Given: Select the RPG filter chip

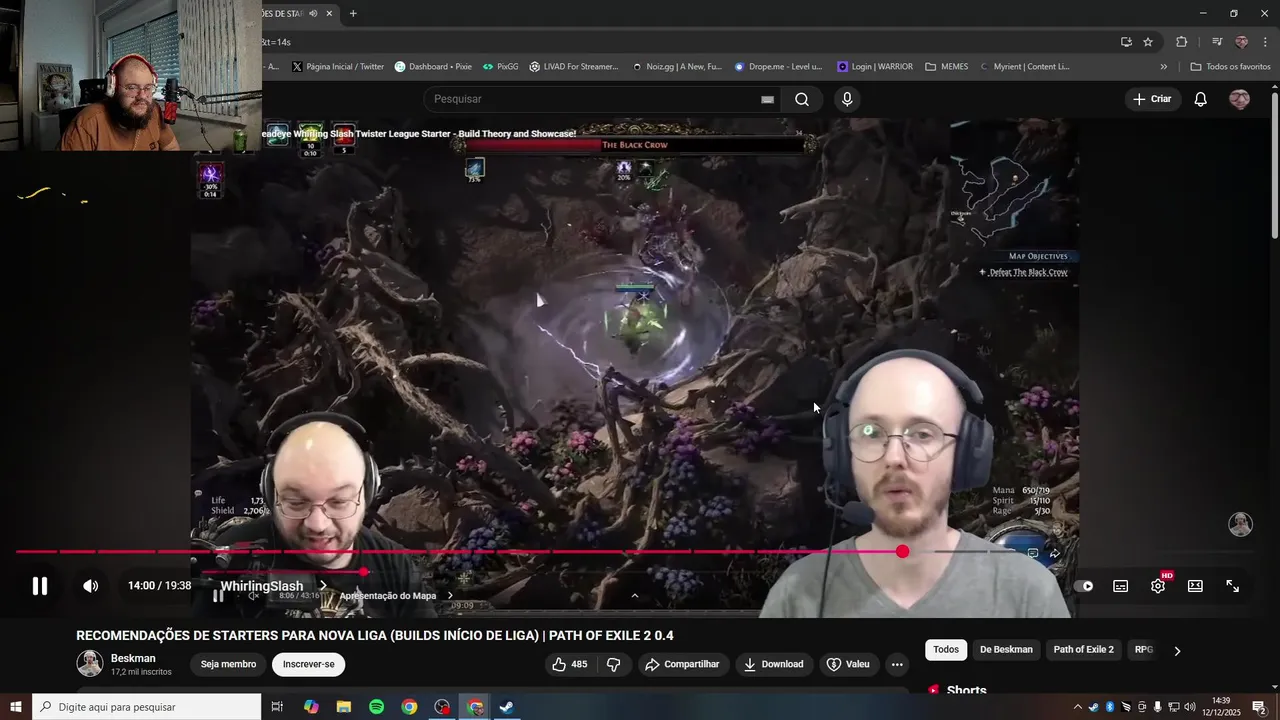Looking at the screenshot, I should tap(1144, 650).
